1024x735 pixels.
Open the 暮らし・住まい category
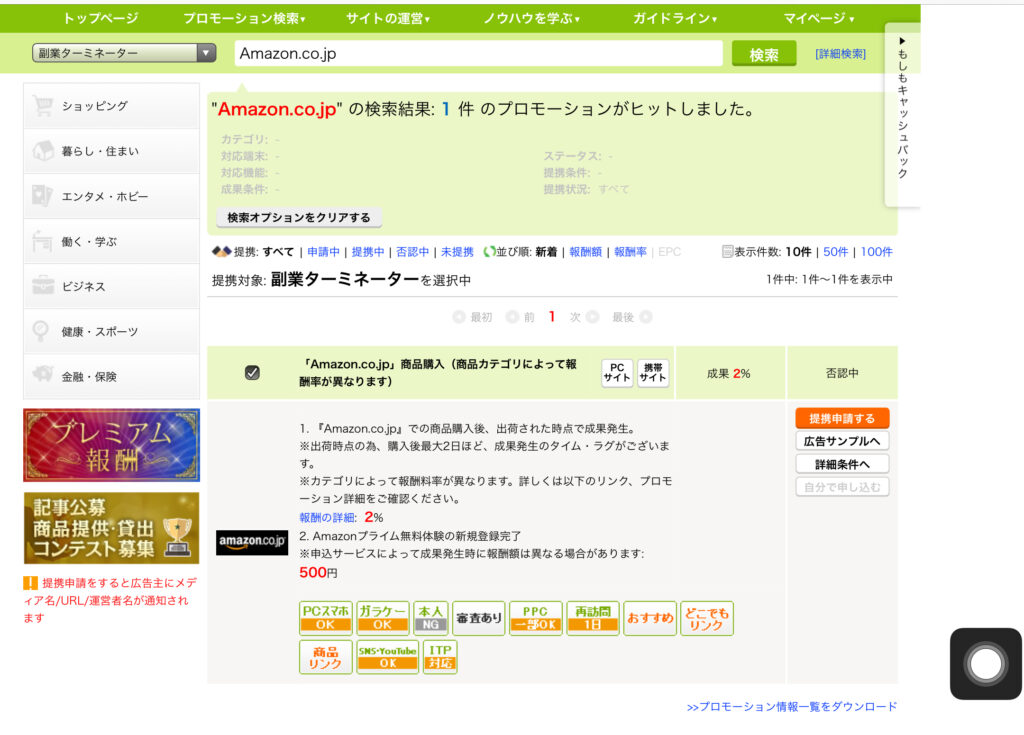pyautogui.click(x=112, y=151)
